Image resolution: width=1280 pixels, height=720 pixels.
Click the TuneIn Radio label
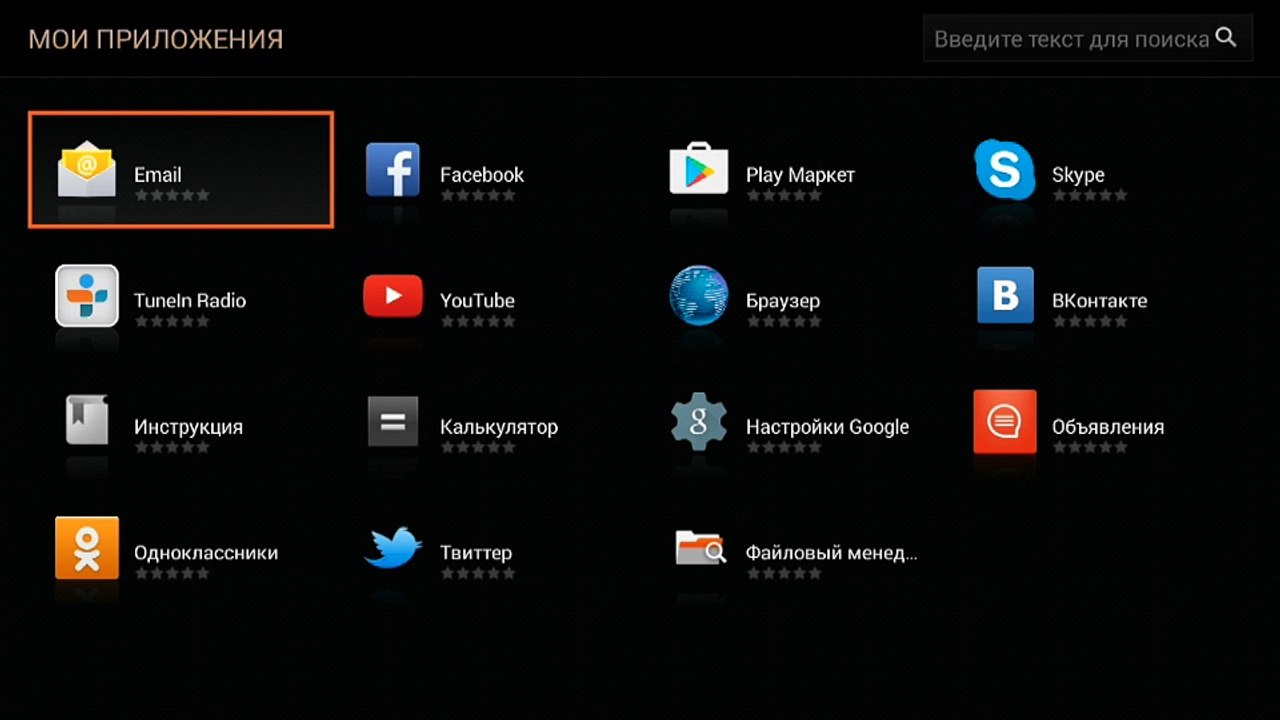190,300
